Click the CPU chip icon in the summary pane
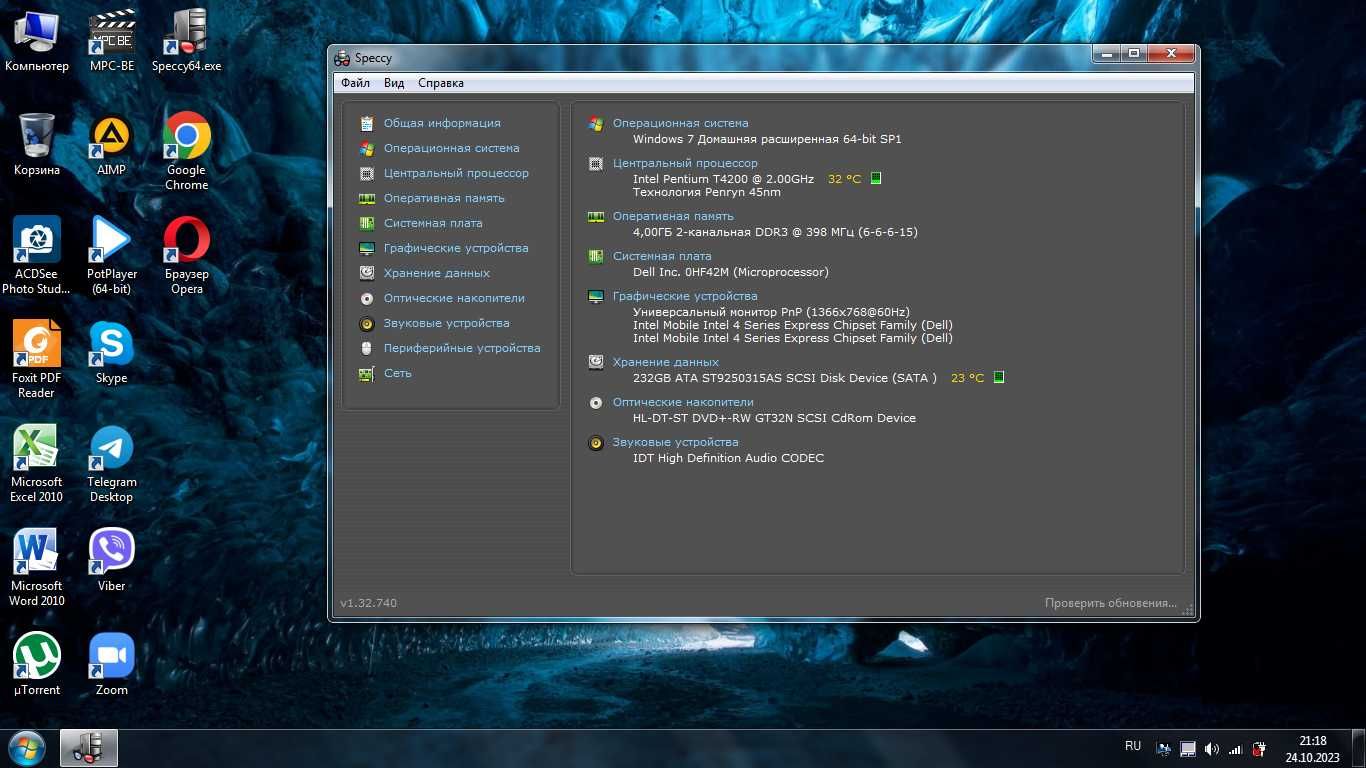The width and height of the screenshot is (1366, 768). tap(596, 163)
